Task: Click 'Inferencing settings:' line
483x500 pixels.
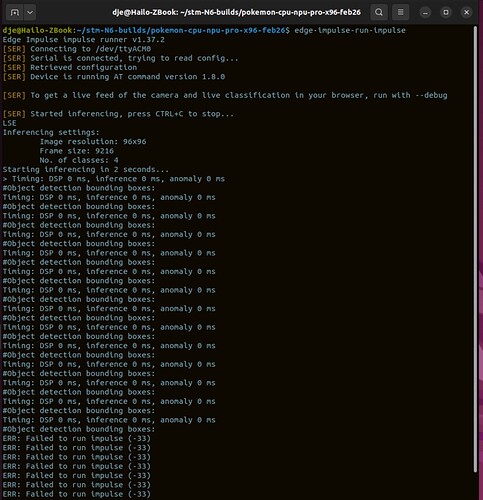Action: tap(51, 132)
